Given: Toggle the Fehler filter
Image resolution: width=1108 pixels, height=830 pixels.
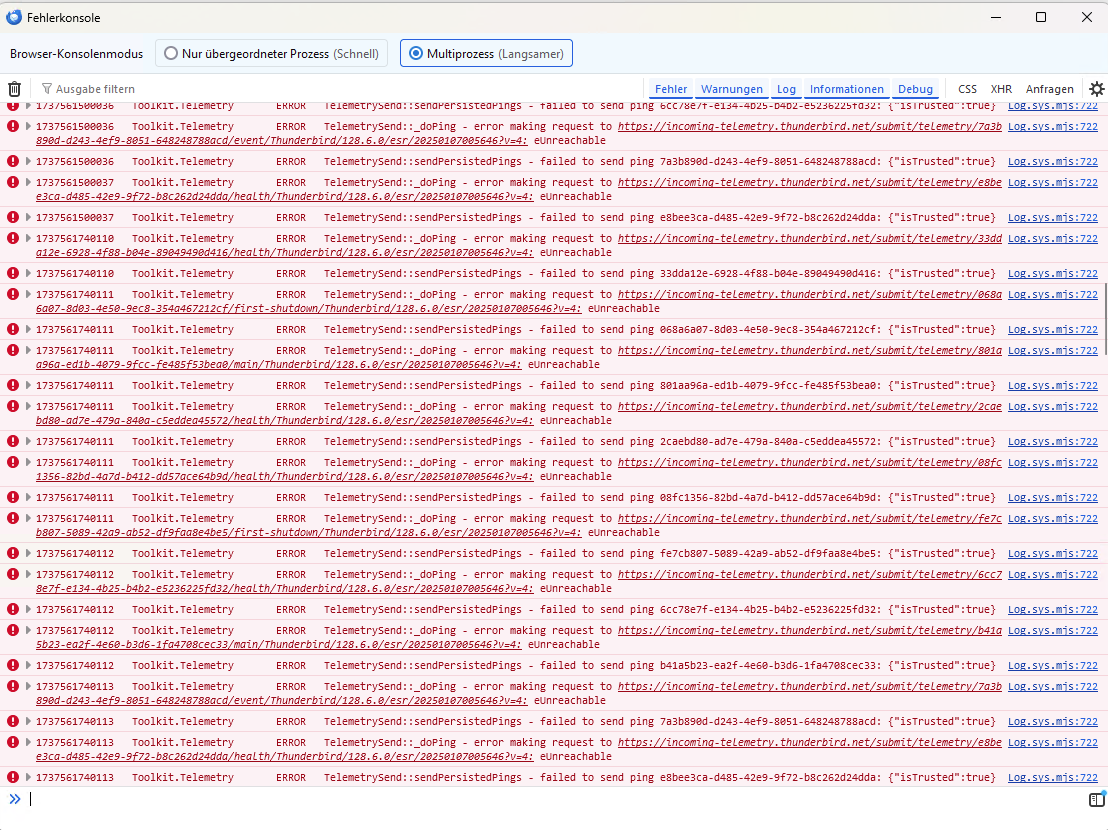Looking at the screenshot, I should click(x=671, y=89).
